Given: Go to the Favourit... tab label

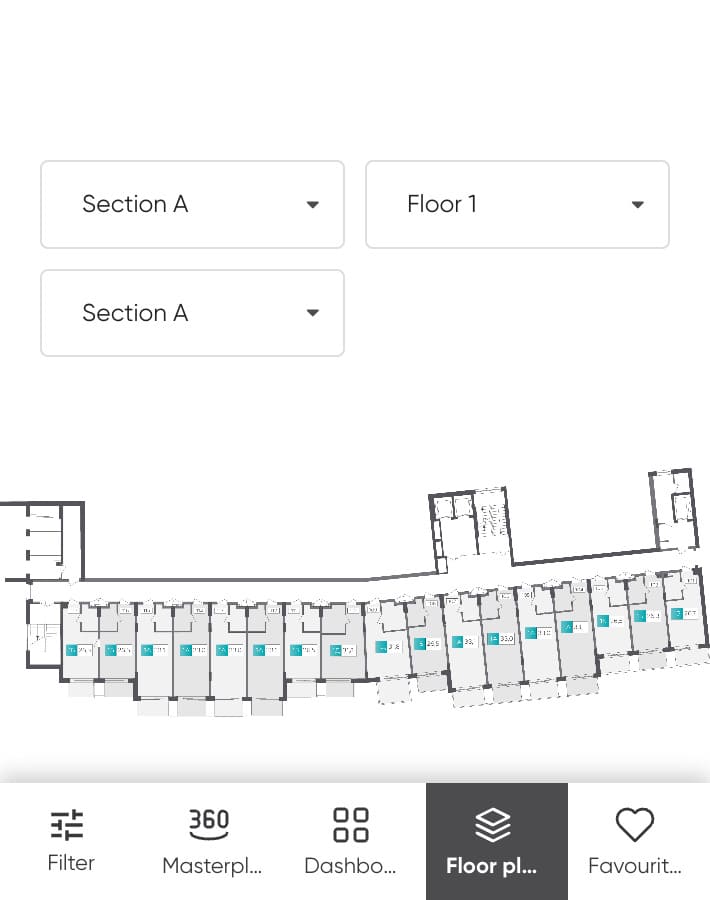Looking at the screenshot, I should coord(635,865).
